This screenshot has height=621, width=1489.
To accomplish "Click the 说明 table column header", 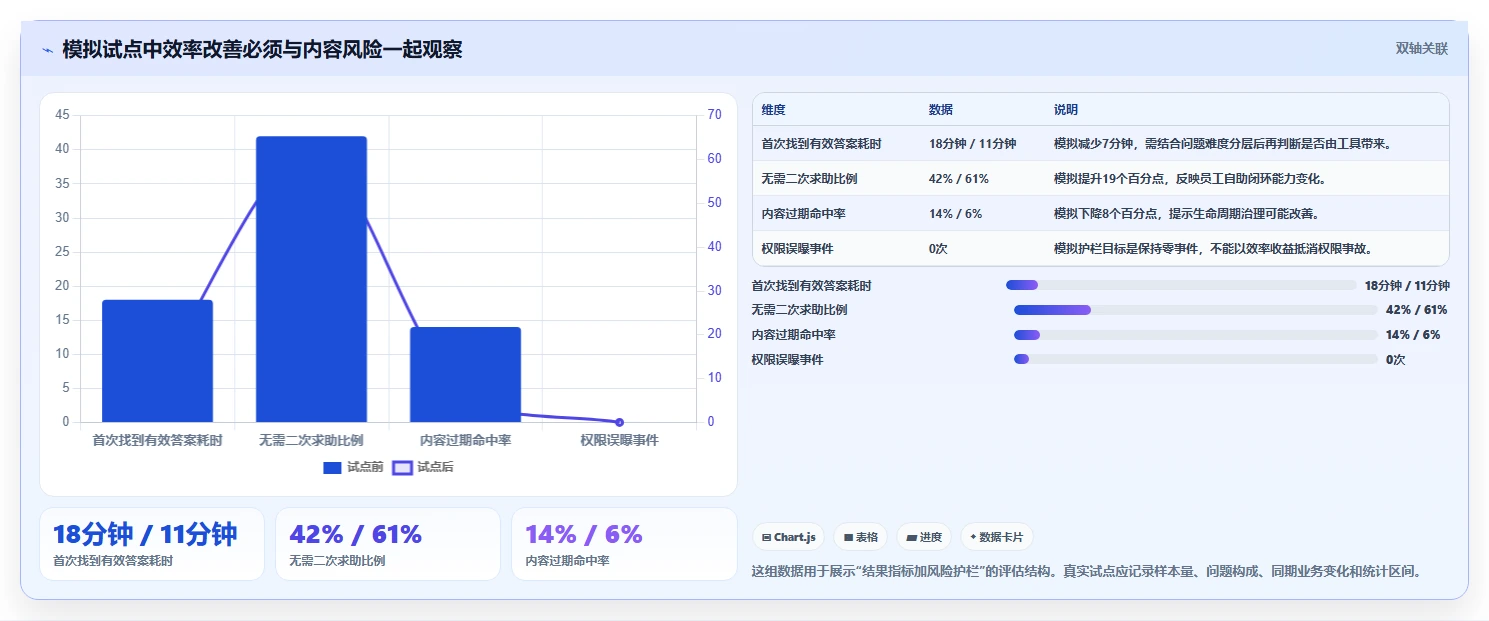I will coord(1066,110).
